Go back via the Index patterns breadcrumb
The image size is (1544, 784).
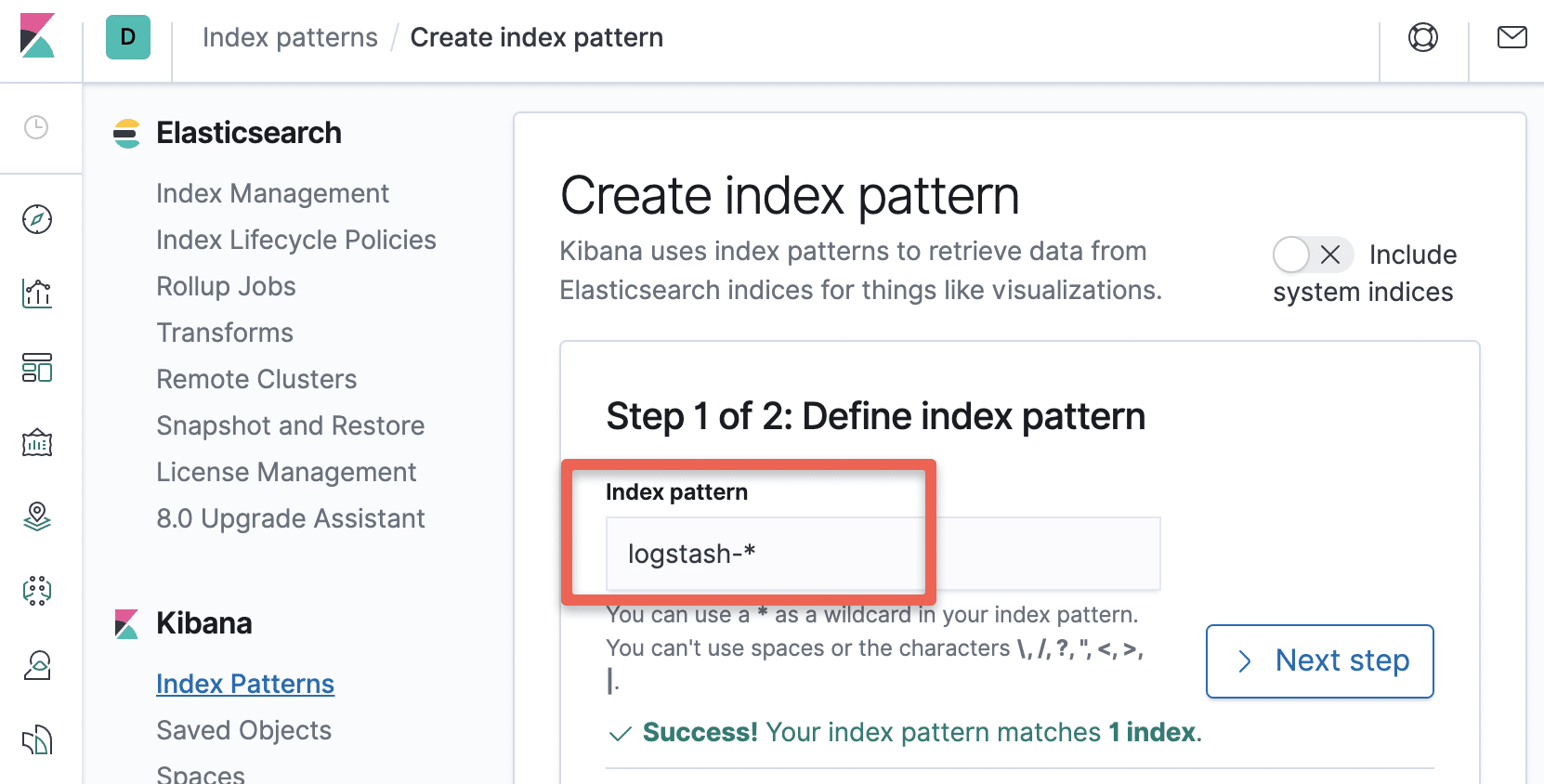[x=289, y=37]
